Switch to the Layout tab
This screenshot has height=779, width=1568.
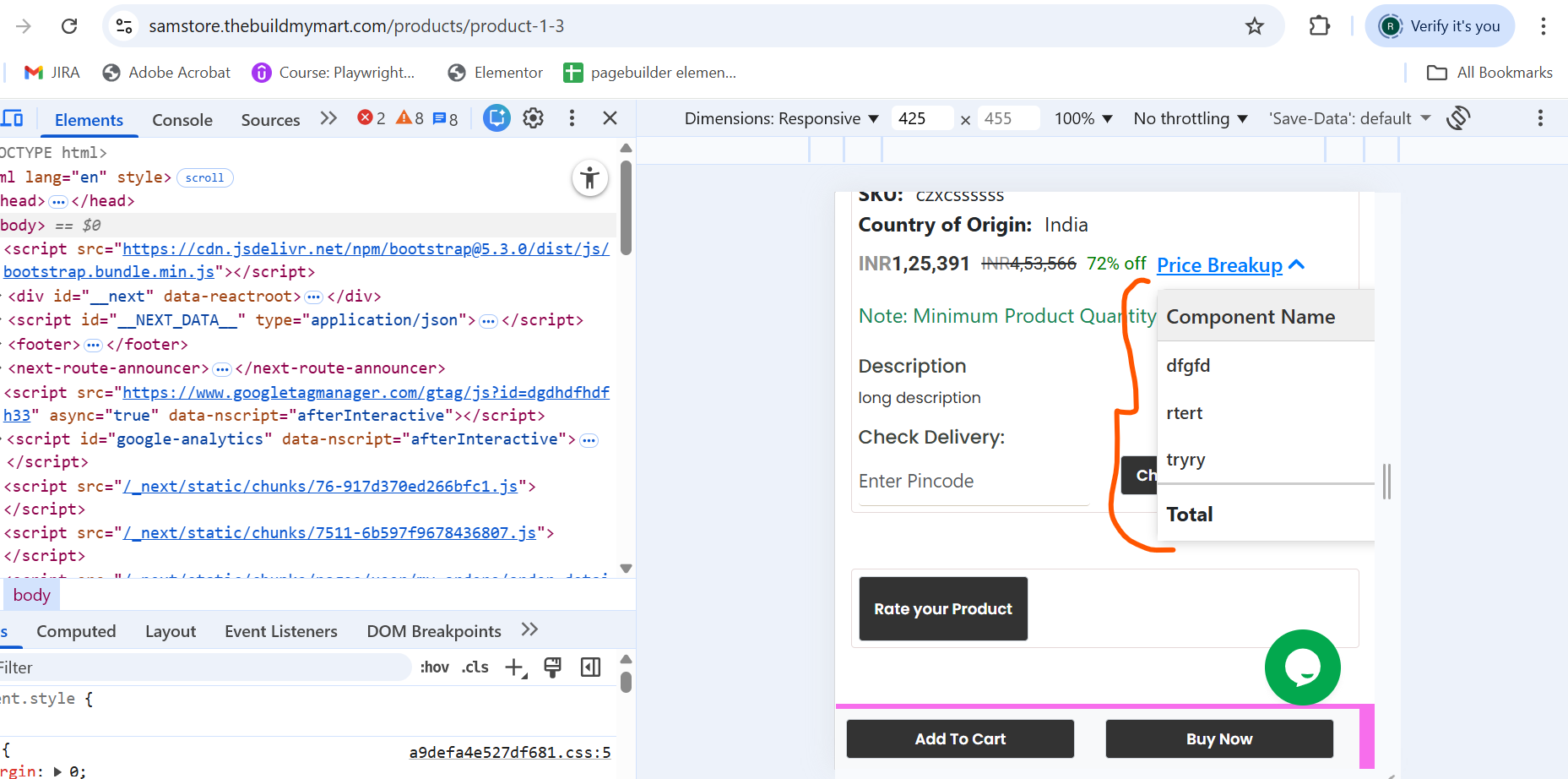pyautogui.click(x=171, y=631)
